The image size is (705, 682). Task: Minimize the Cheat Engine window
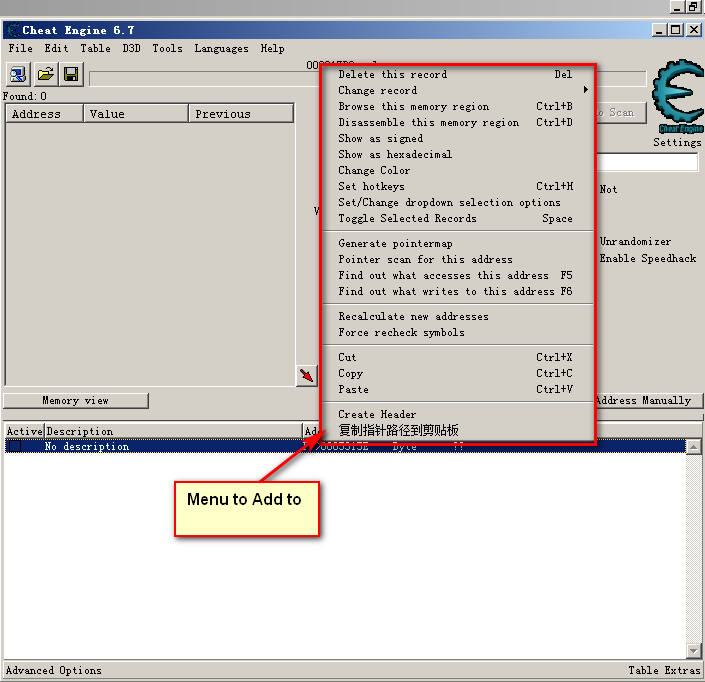660,30
